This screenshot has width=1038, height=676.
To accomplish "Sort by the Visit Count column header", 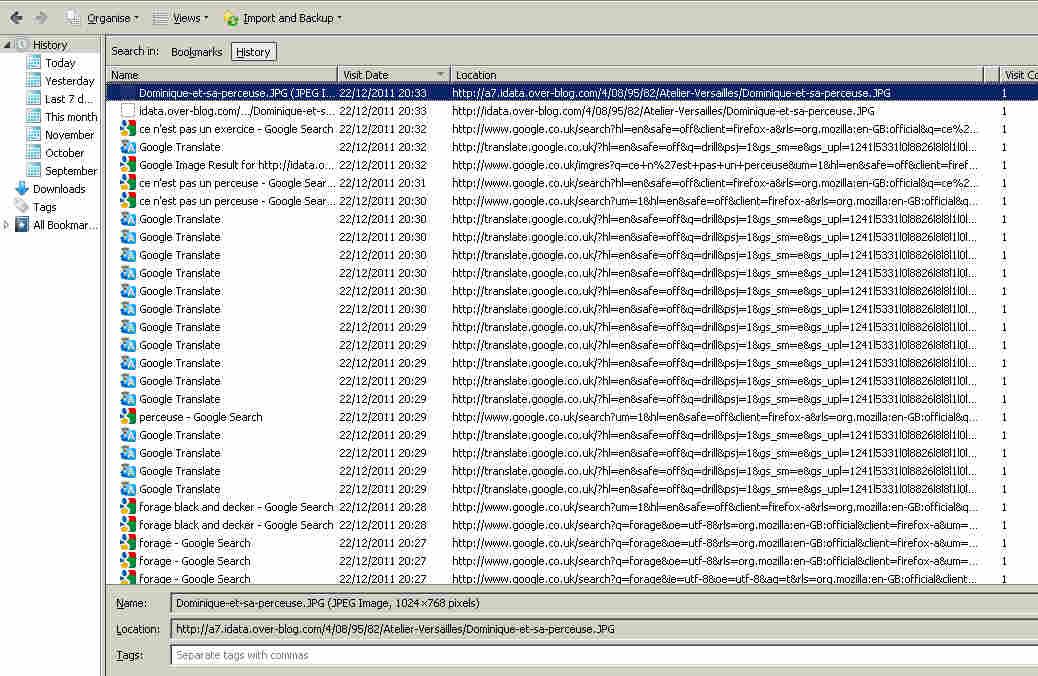I will point(1018,75).
